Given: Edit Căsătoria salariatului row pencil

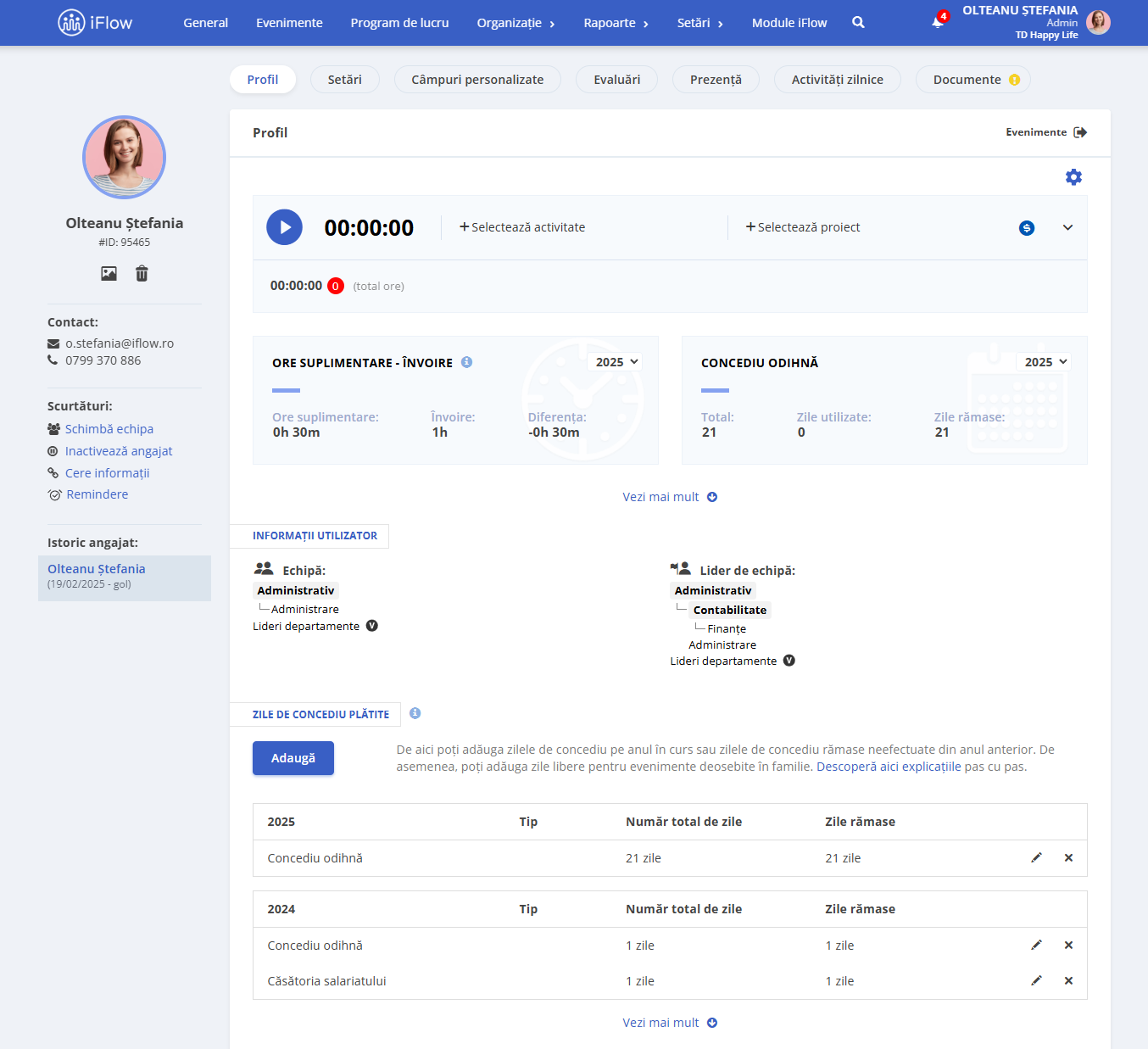Looking at the screenshot, I should tap(1036, 980).
